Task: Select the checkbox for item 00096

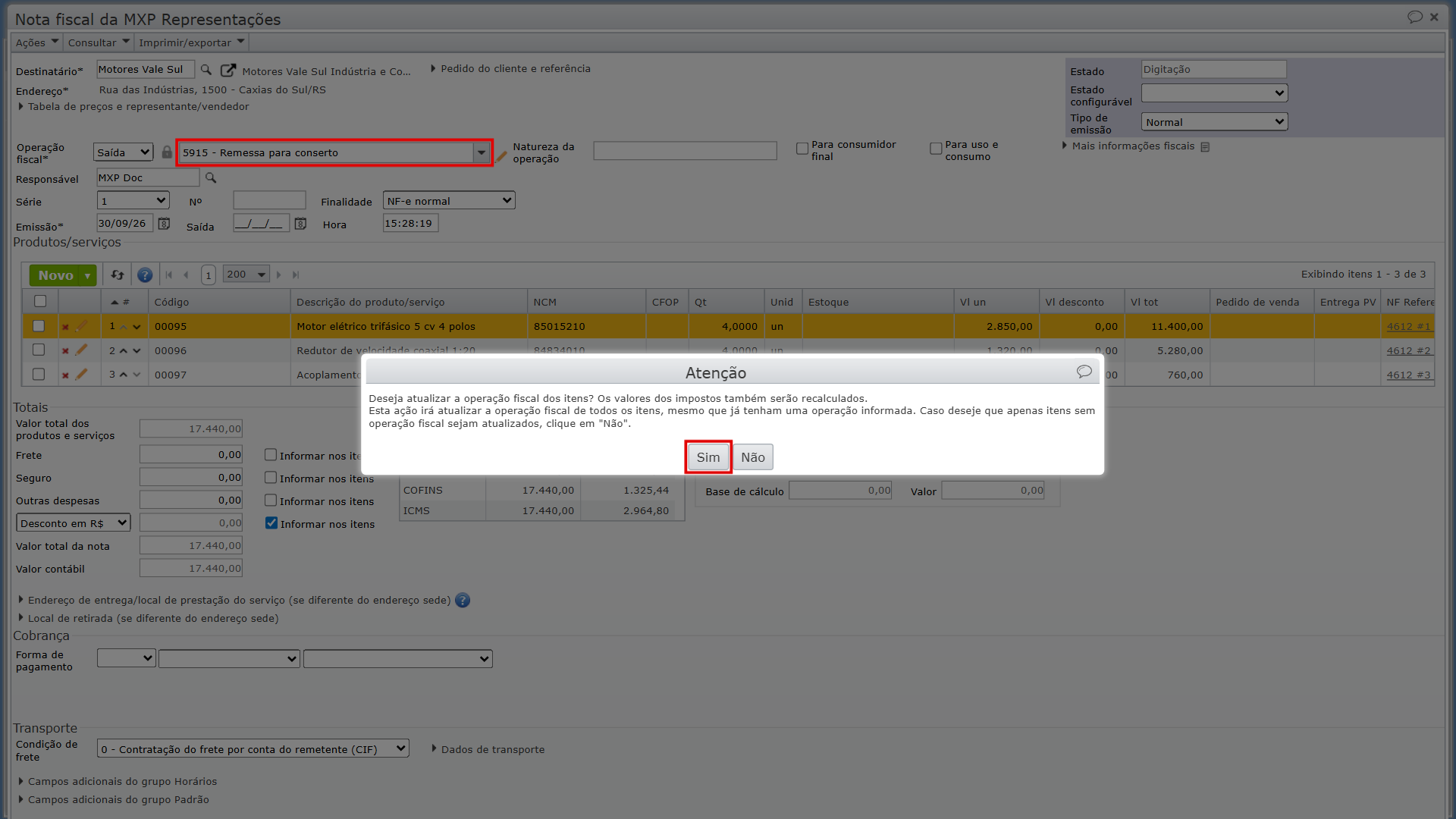Action: pos(39,350)
